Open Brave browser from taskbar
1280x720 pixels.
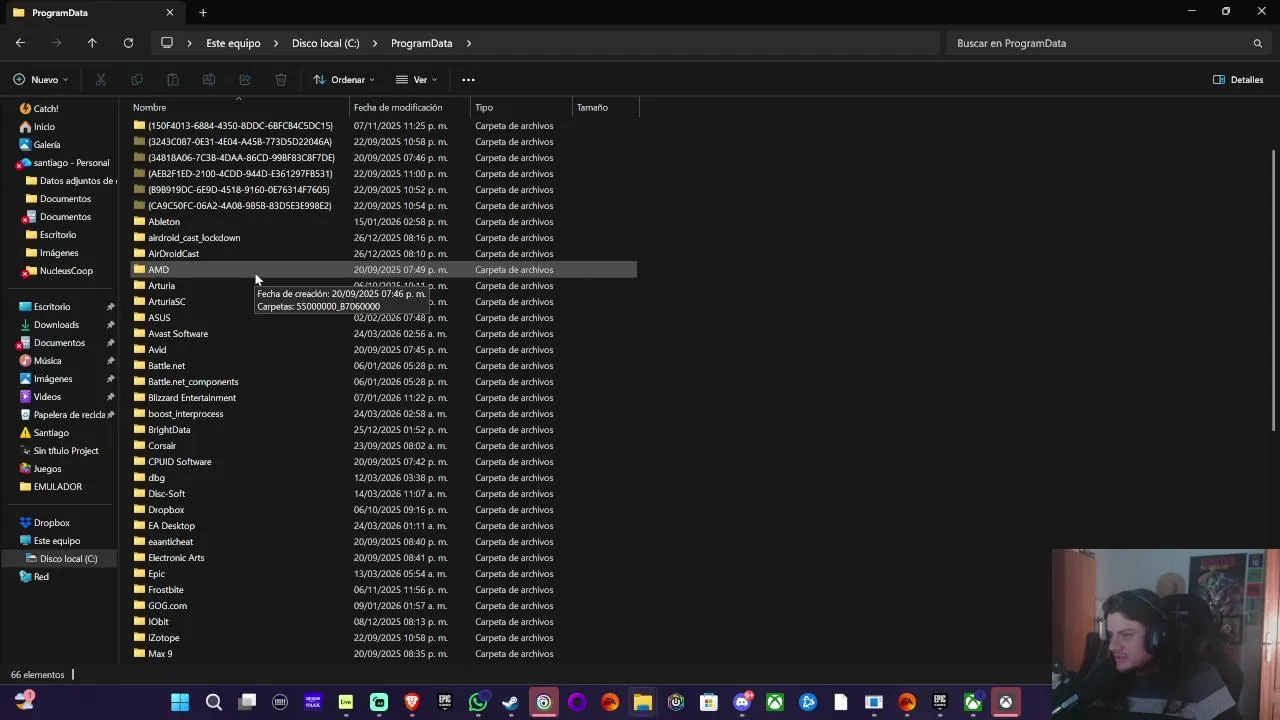412,702
